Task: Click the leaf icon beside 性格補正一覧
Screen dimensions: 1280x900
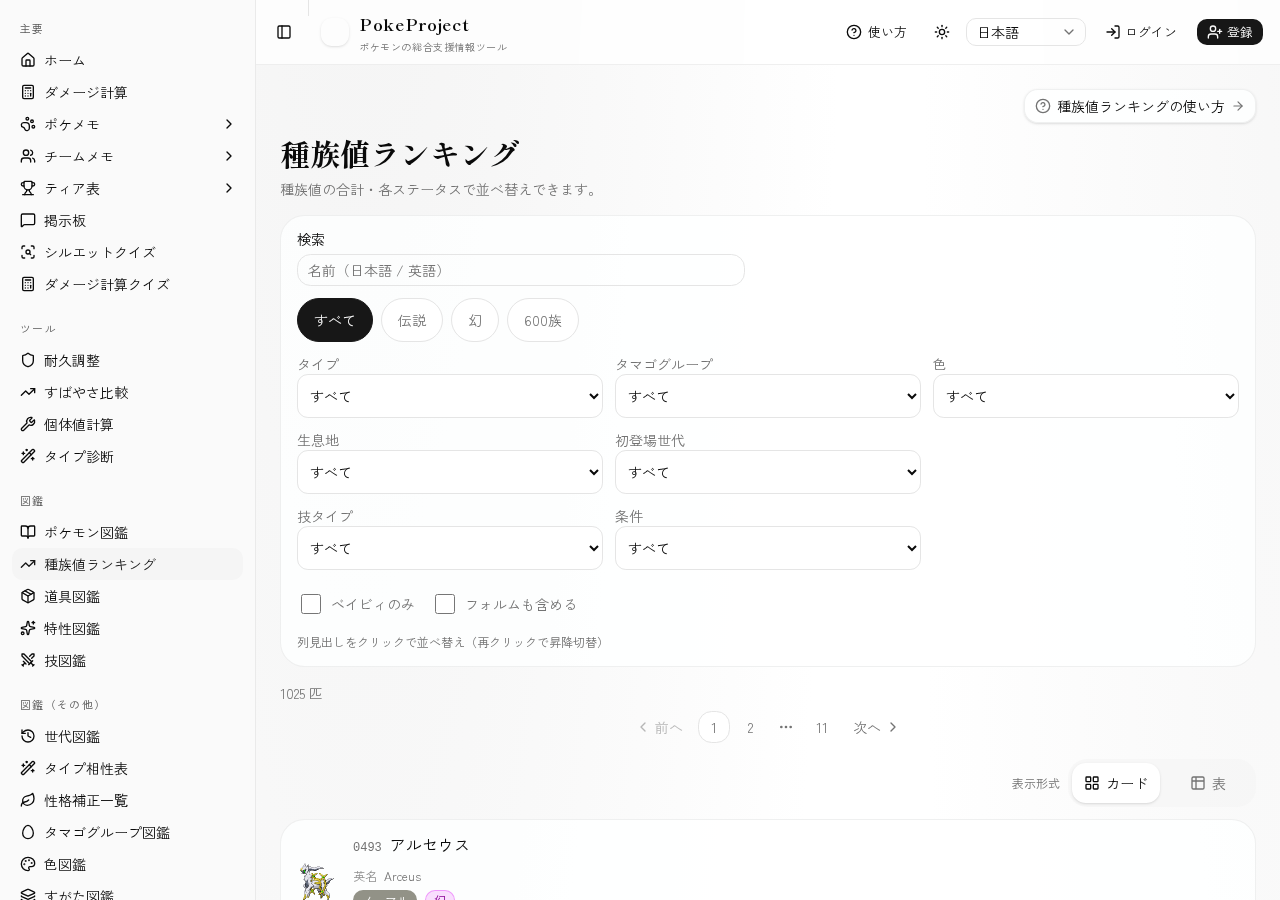Action: [x=28, y=800]
